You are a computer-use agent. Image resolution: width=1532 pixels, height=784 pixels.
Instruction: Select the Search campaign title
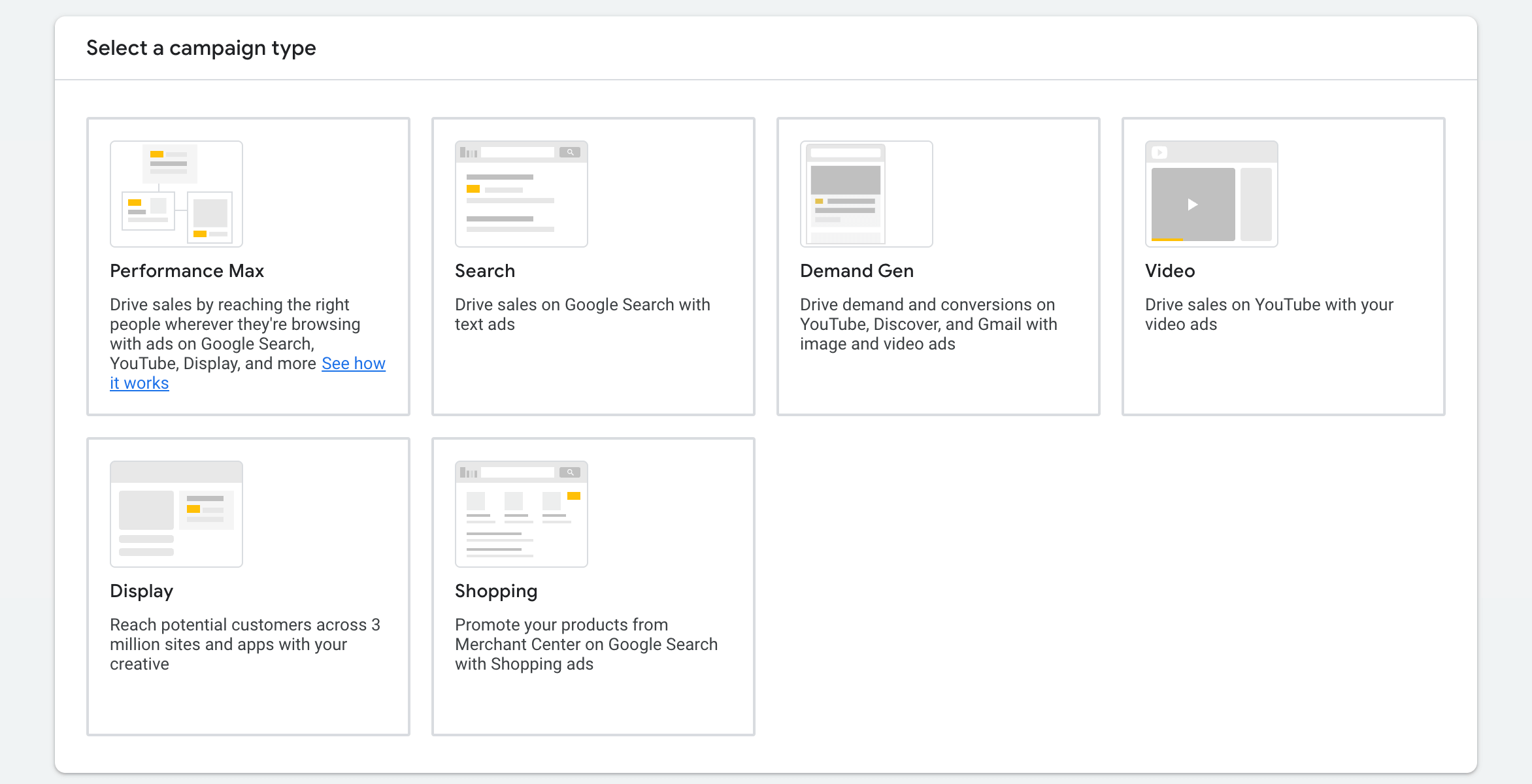[485, 271]
